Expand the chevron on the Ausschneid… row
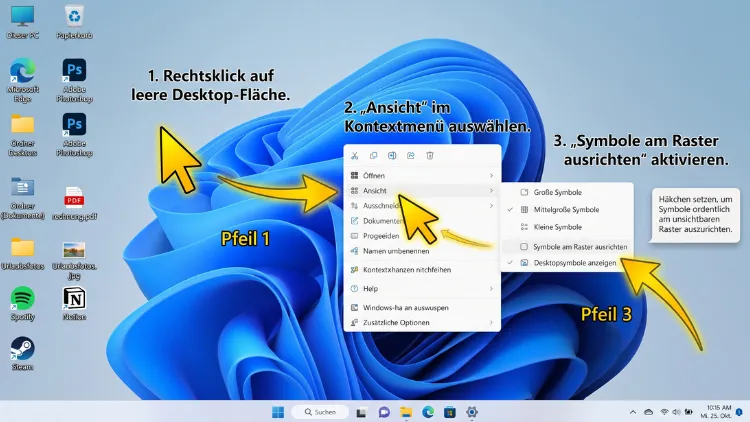 (491, 206)
